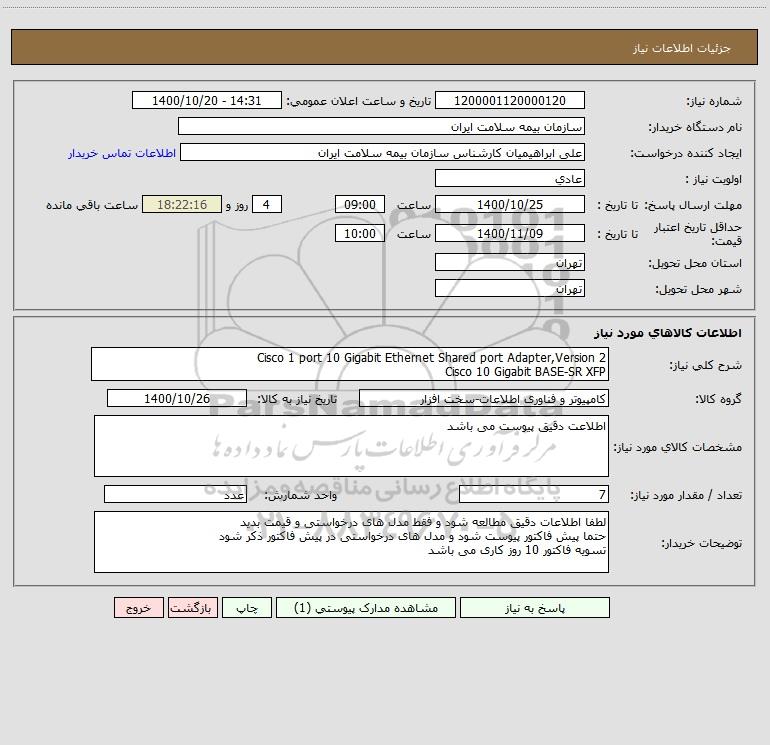Click the remaining time countdown 18:22:16
This screenshot has height=745, width=770.
182,204
